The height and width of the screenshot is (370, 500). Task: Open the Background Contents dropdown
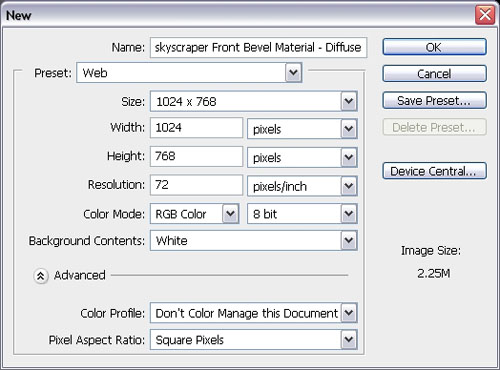254,240
